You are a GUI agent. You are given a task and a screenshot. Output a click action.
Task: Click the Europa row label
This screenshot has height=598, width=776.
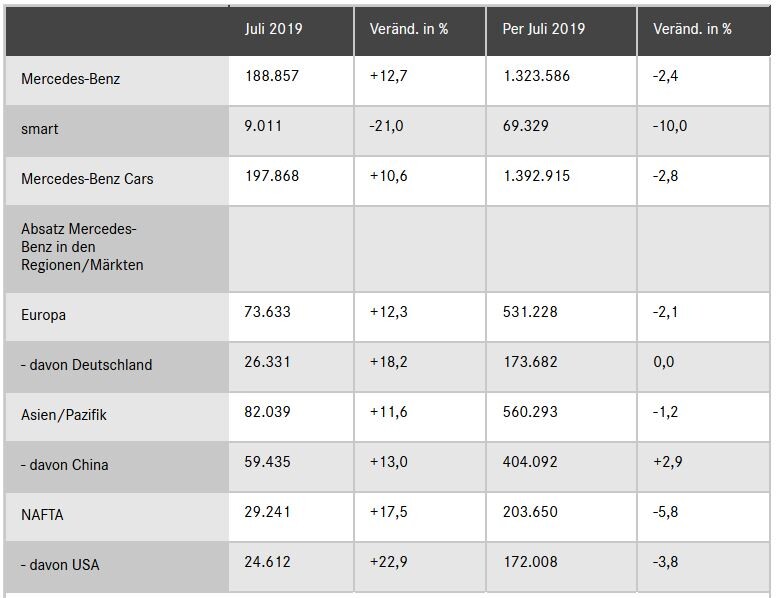[x=43, y=315]
